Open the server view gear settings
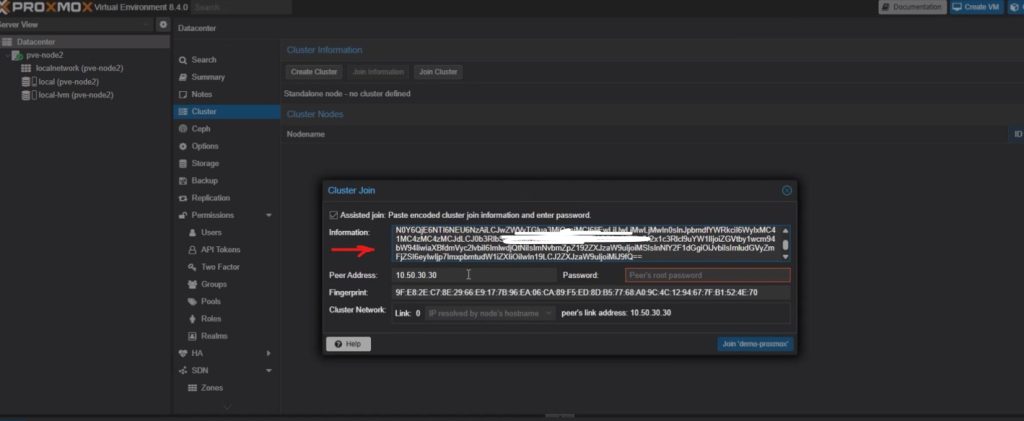The height and width of the screenshot is (421, 1024). pos(163,25)
